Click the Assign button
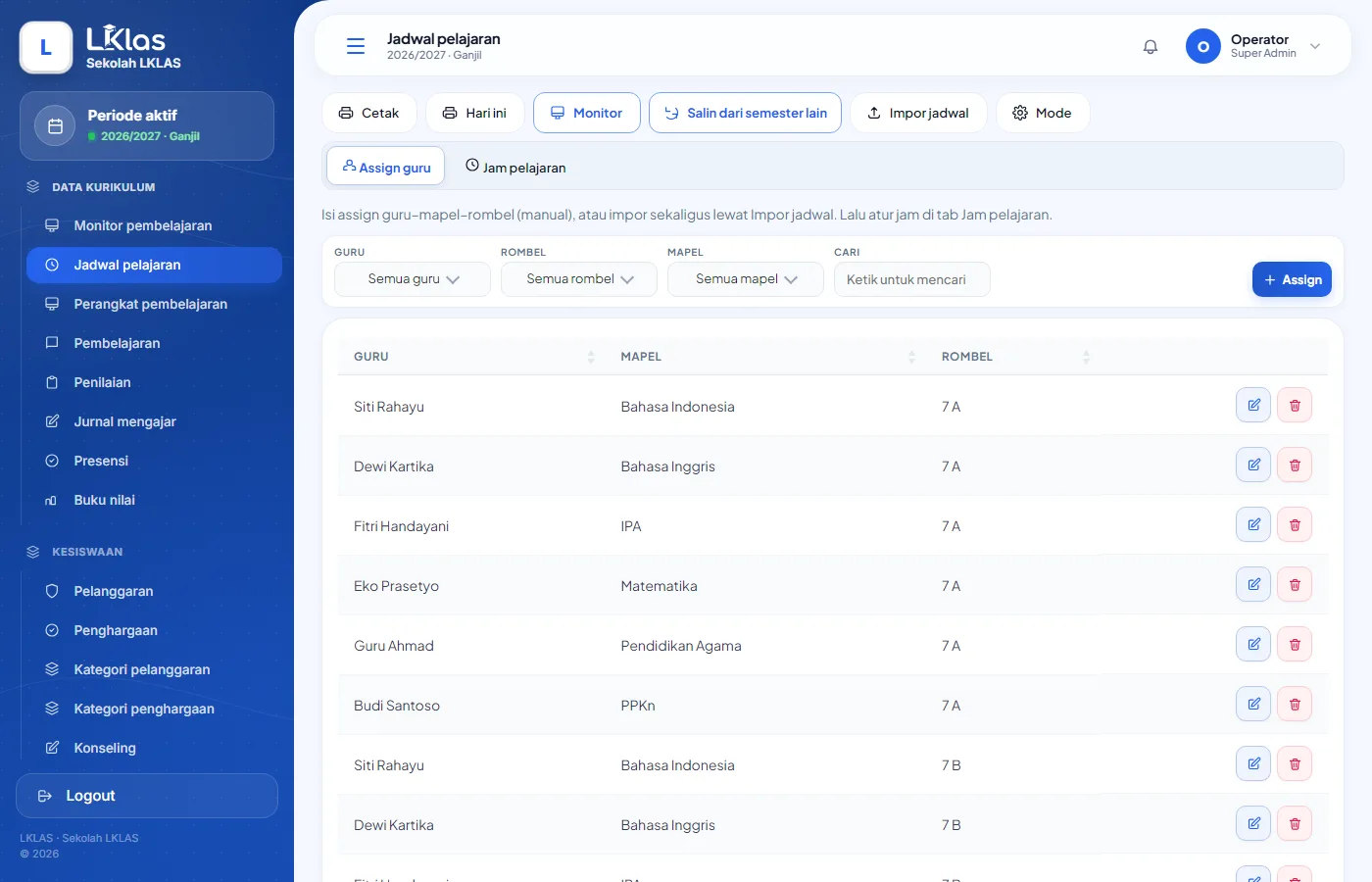The height and width of the screenshot is (882, 1372). [1292, 279]
